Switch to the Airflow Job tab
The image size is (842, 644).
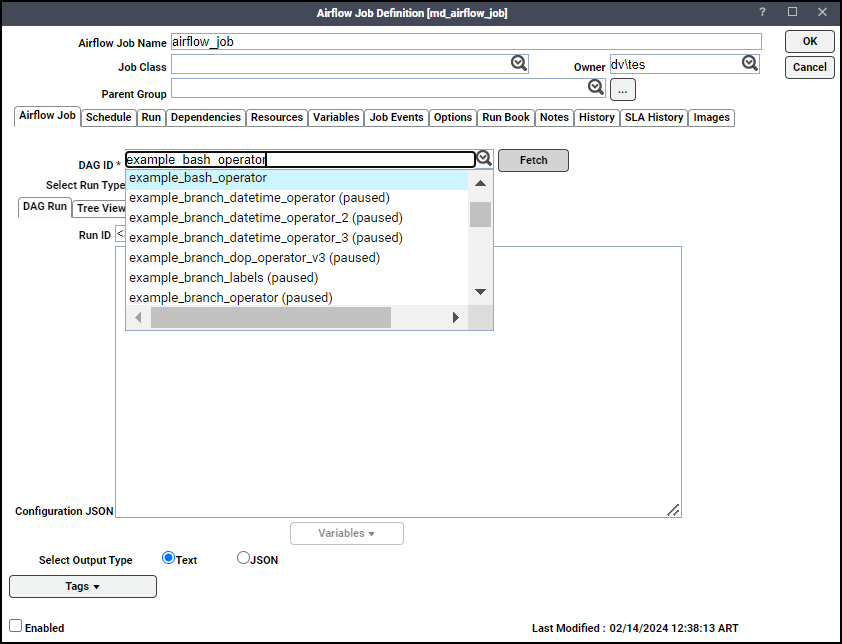pos(47,115)
